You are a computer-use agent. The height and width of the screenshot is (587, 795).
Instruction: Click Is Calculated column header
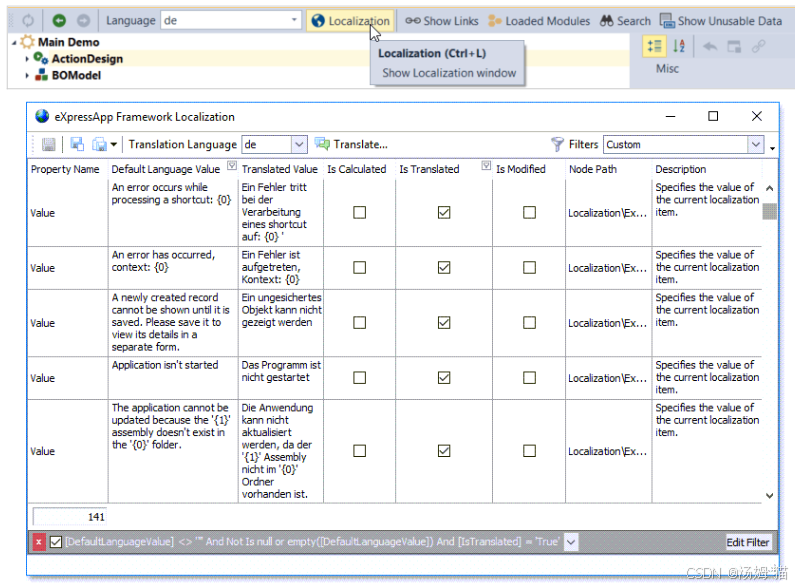point(356,169)
